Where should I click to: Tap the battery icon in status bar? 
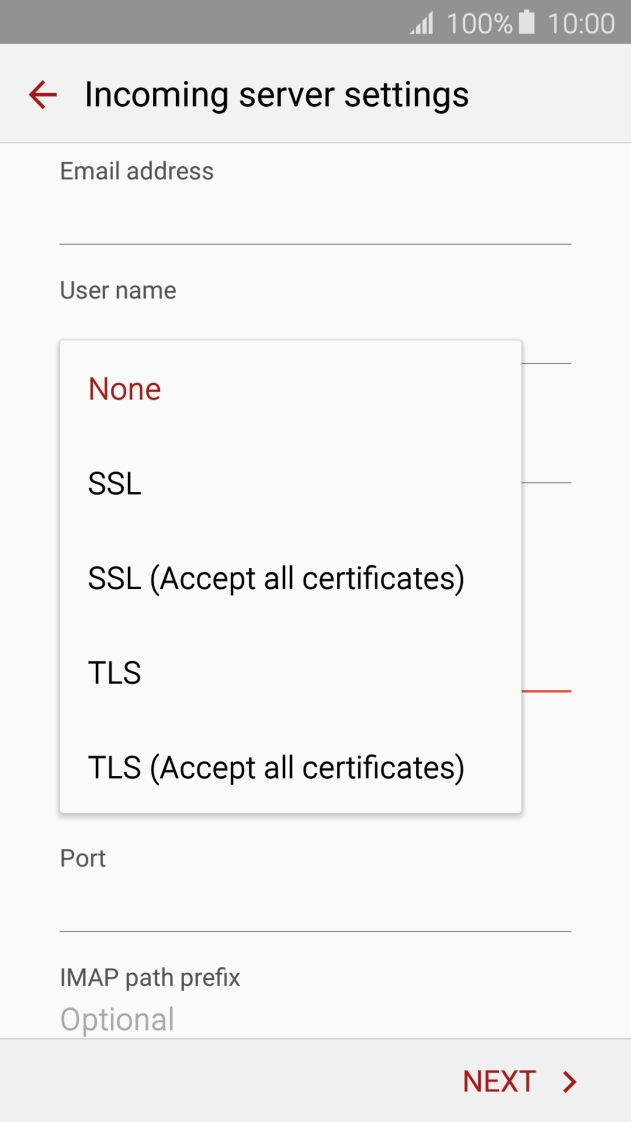coord(524,22)
